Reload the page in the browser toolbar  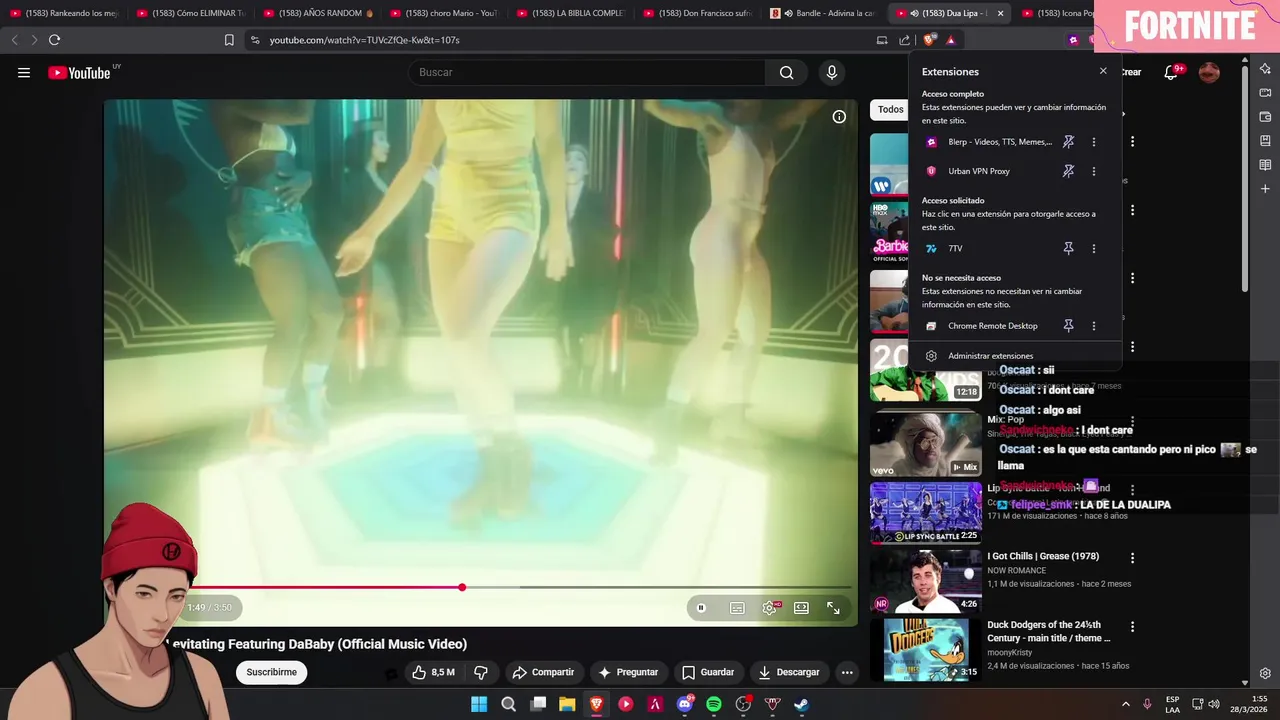[x=54, y=40]
